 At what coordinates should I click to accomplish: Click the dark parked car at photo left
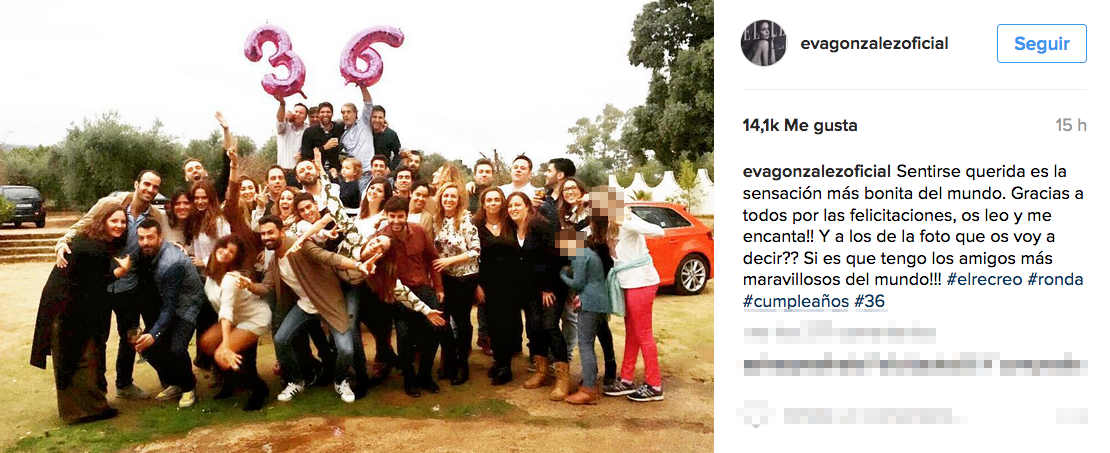23,205
